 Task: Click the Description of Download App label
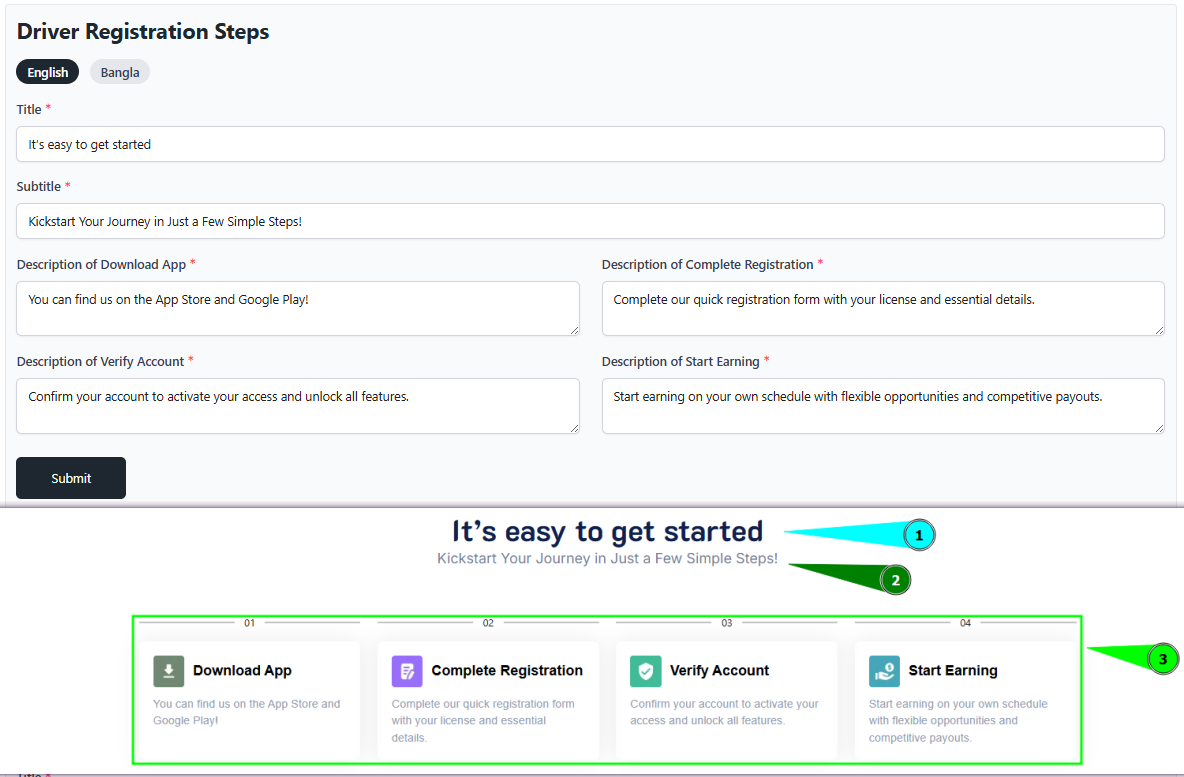pos(101,264)
